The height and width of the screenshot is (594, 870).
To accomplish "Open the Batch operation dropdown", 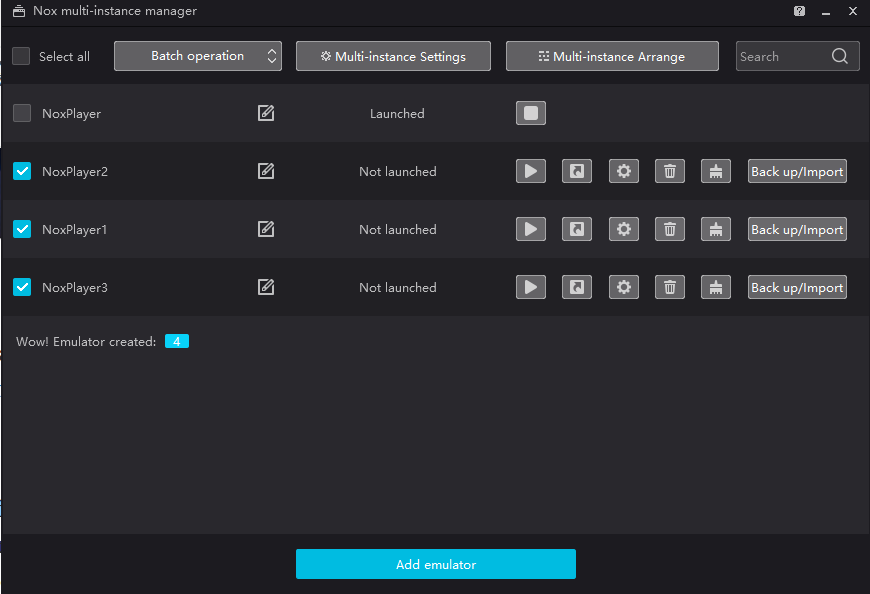I will pyautogui.click(x=198, y=56).
